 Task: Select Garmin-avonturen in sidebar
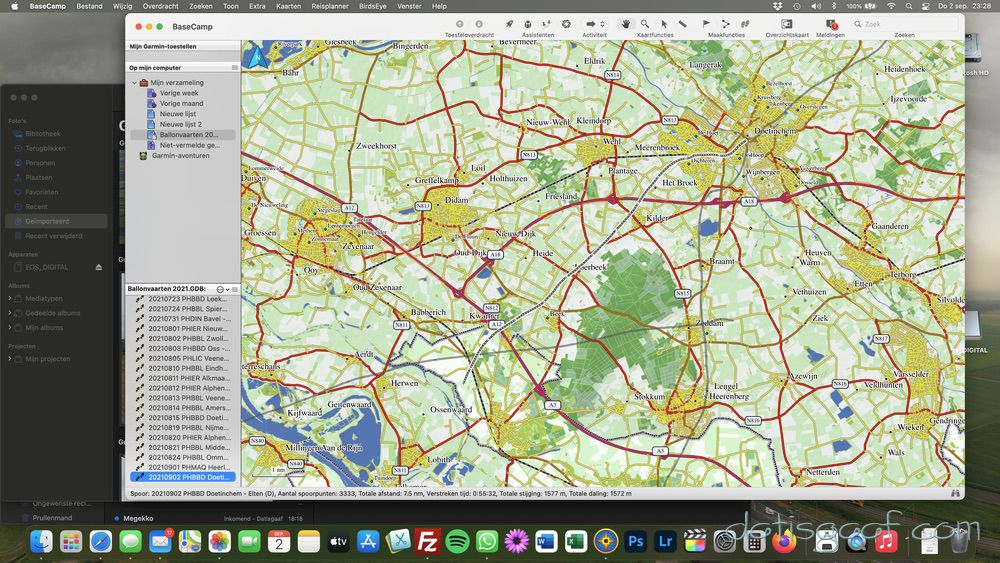(181, 155)
